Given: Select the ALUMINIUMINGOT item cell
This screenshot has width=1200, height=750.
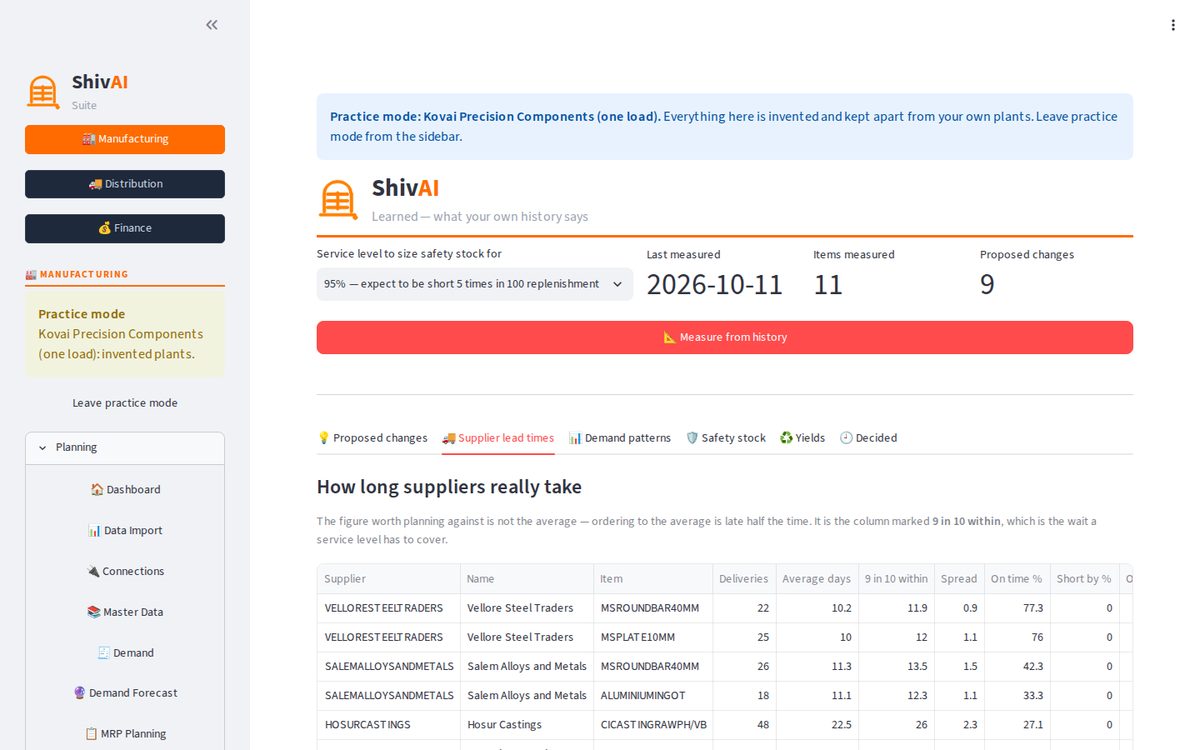Looking at the screenshot, I should [x=653, y=695].
